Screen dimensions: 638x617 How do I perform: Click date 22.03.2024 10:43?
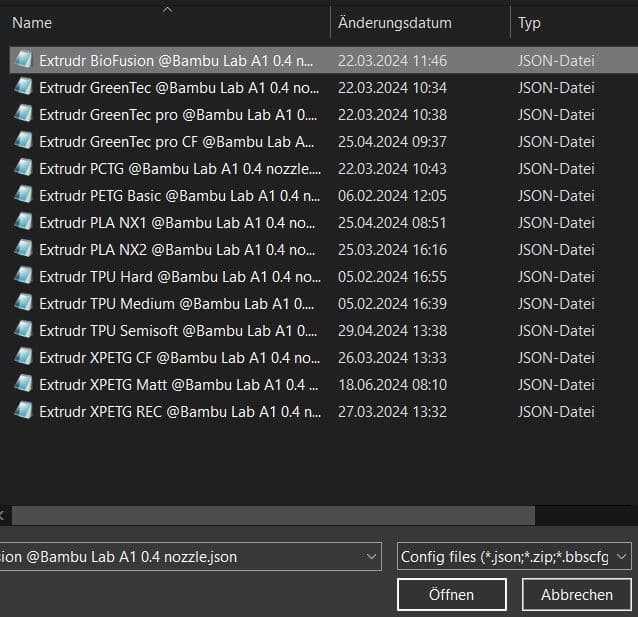[x=392, y=169]
